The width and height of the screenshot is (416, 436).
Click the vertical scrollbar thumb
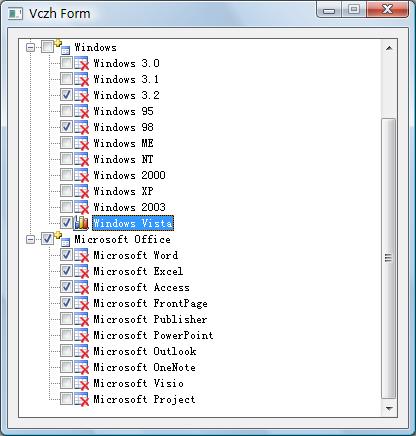[x=389, y=258]
